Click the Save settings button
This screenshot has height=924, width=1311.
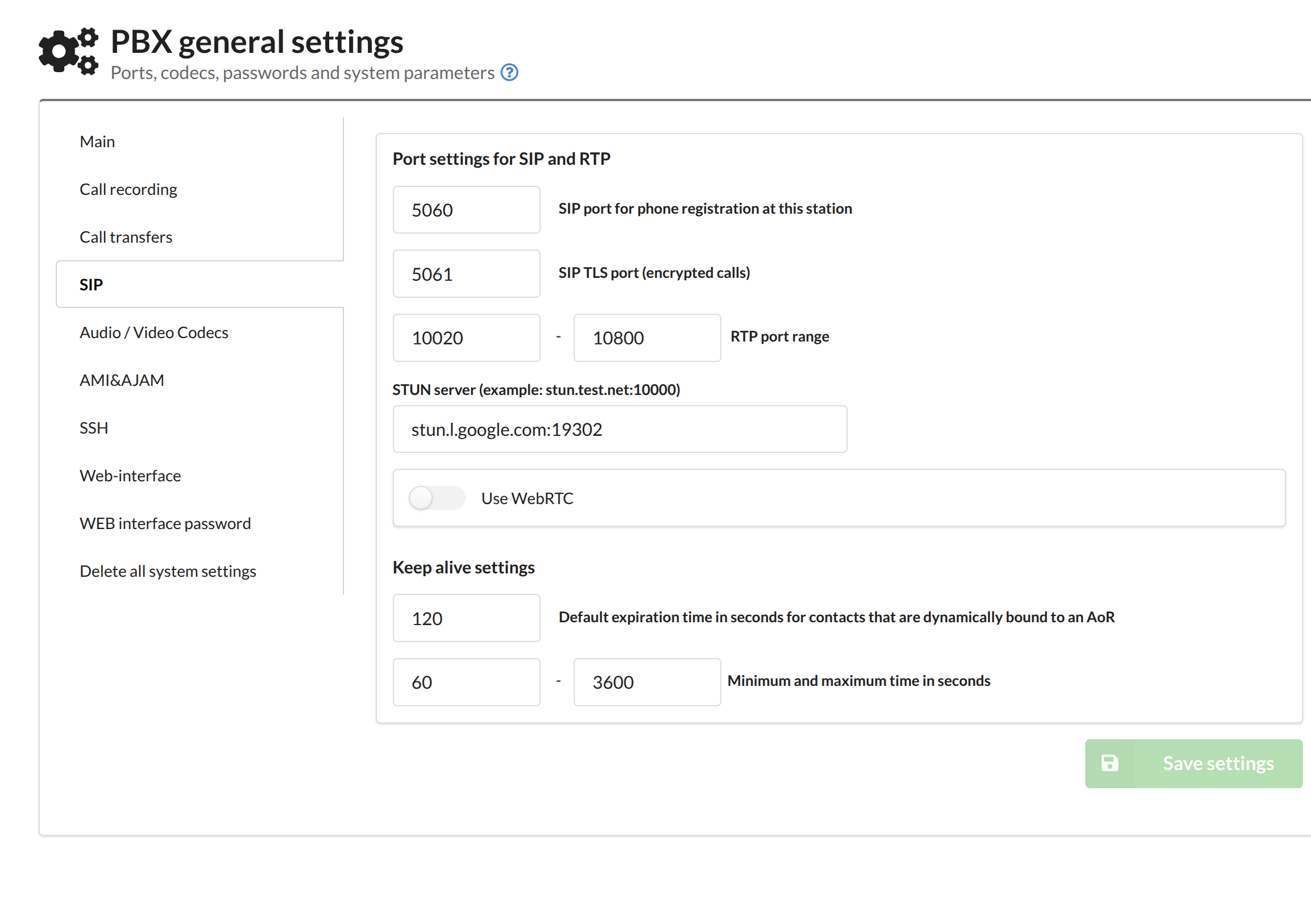click(x=1193, y=763)
